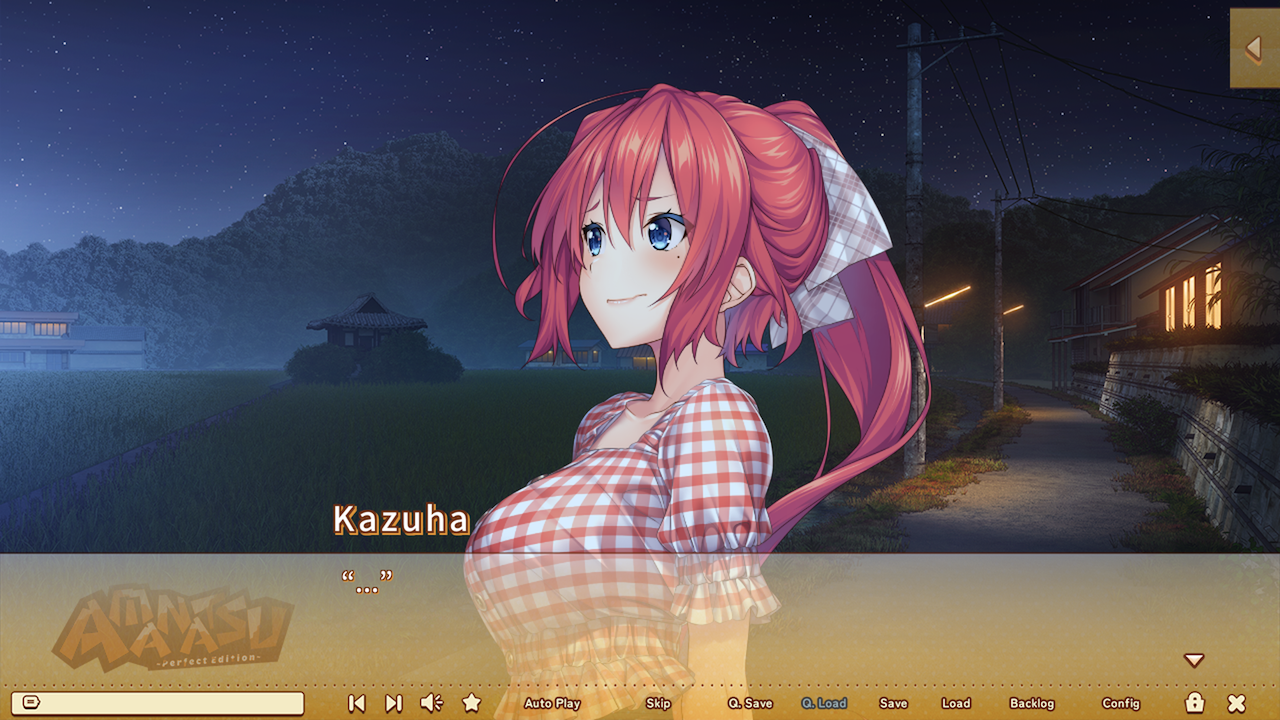
Task: Toggle the lock icon
Action: point(1194,702)
